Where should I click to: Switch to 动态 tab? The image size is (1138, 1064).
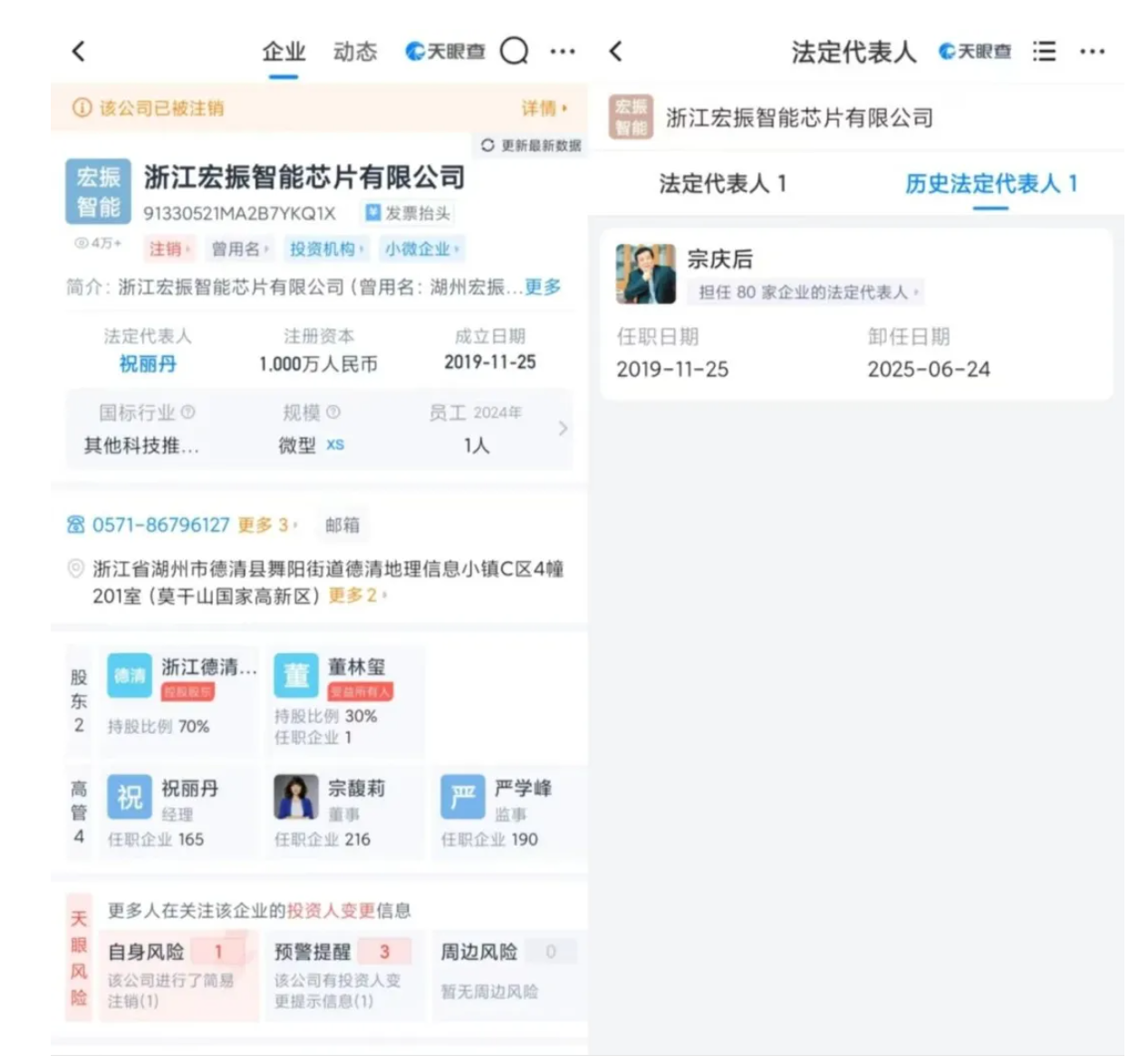tap(354, 53)
